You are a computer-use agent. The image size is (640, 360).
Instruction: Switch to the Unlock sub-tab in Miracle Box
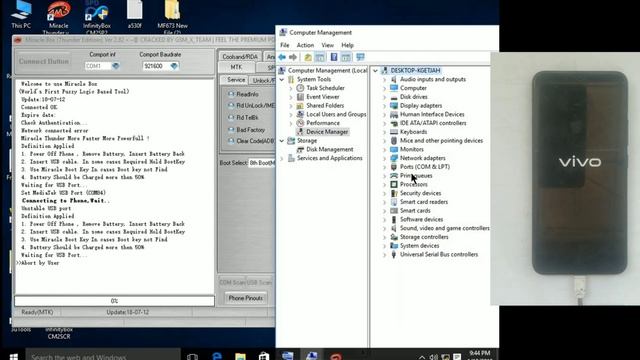[x=263, y=80]
